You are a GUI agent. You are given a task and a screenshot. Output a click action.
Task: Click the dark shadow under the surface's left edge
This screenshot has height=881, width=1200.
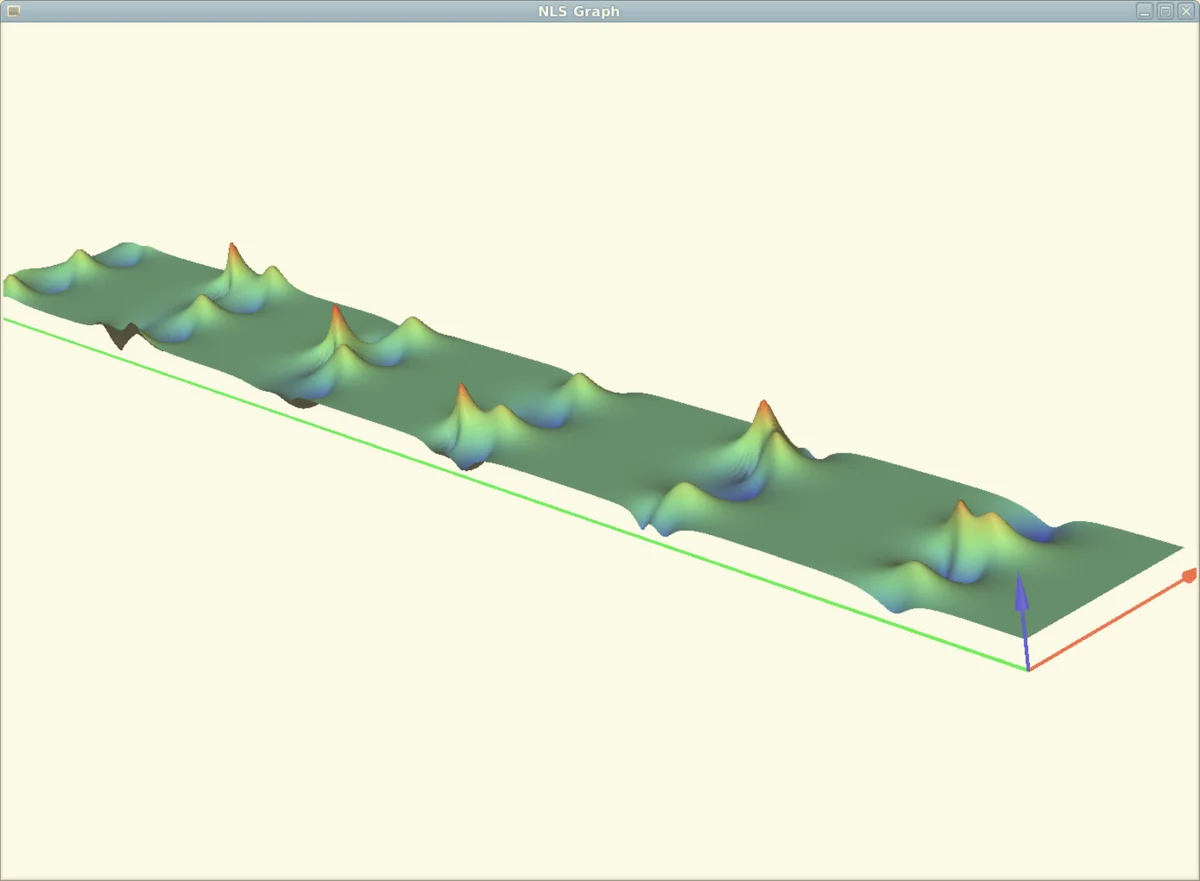(122, 335)
